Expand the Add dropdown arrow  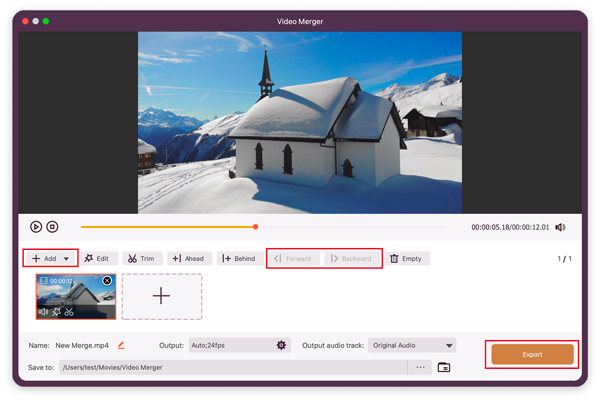click(x=66, y=259)
